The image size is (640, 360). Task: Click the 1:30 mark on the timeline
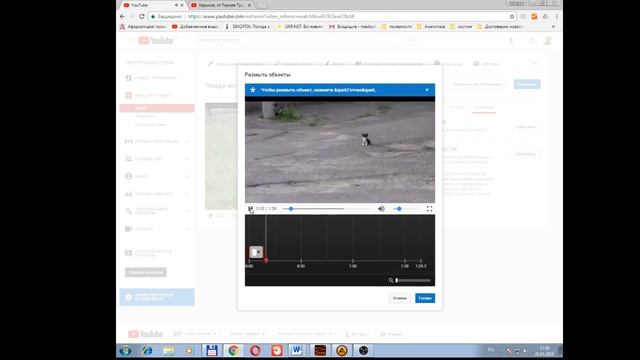[404, 266]
